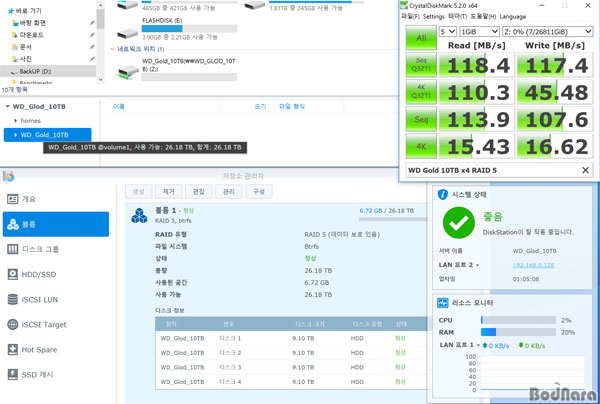This screenshot has height=404, width=600.
Task: Open the 1.81TB drive icon in Explorer
Action: point(255,5)
